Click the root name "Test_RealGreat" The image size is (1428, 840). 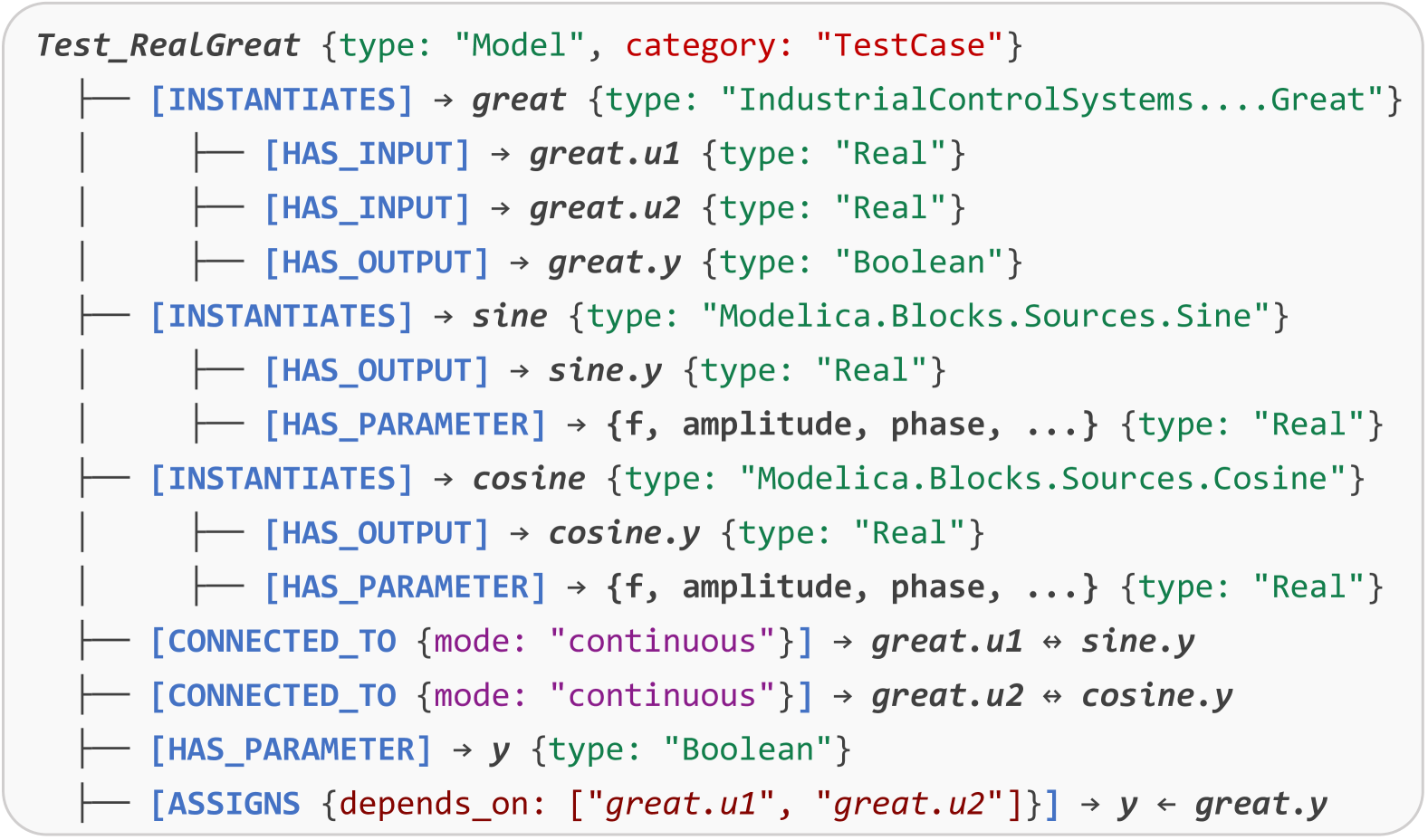pos(168,45)
